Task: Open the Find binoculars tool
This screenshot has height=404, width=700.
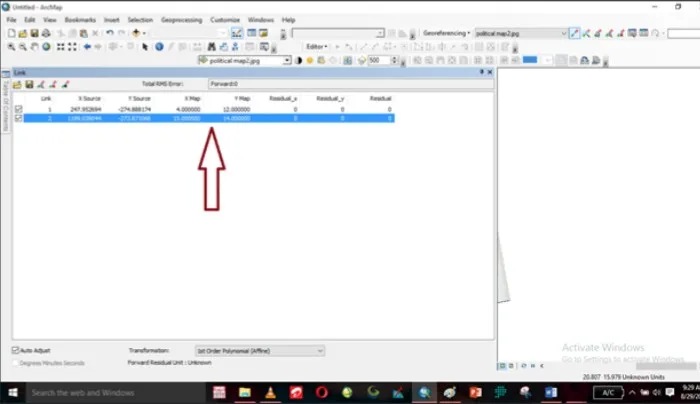Action: 212,47
